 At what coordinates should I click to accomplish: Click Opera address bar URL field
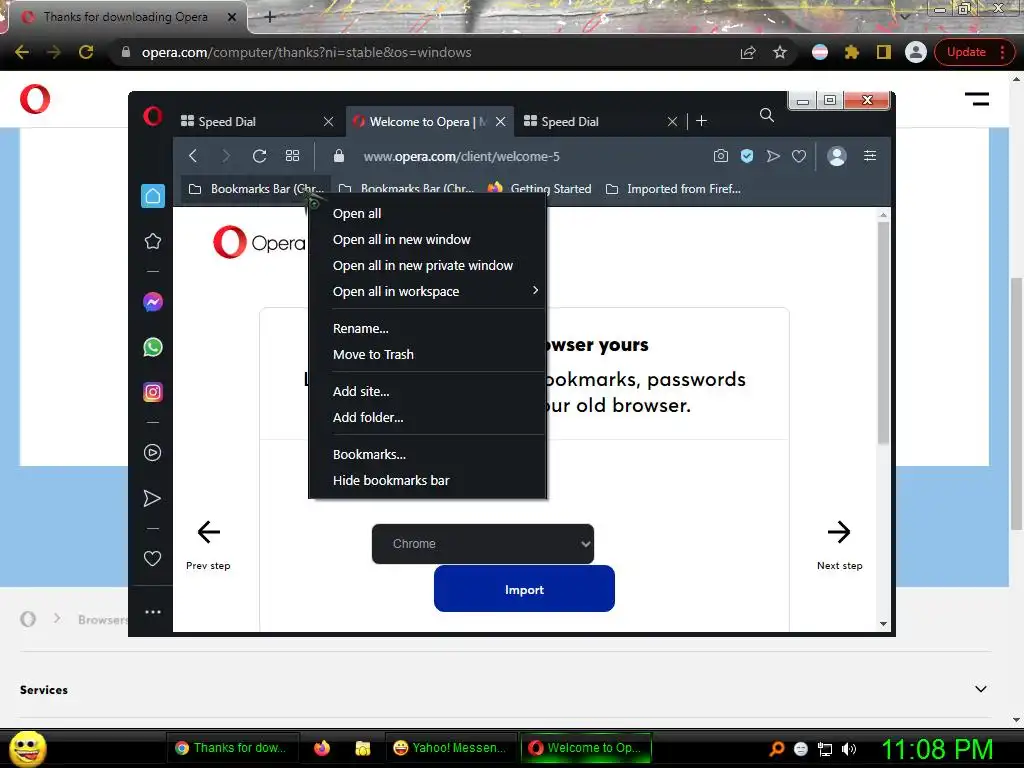tap(462, 156)
